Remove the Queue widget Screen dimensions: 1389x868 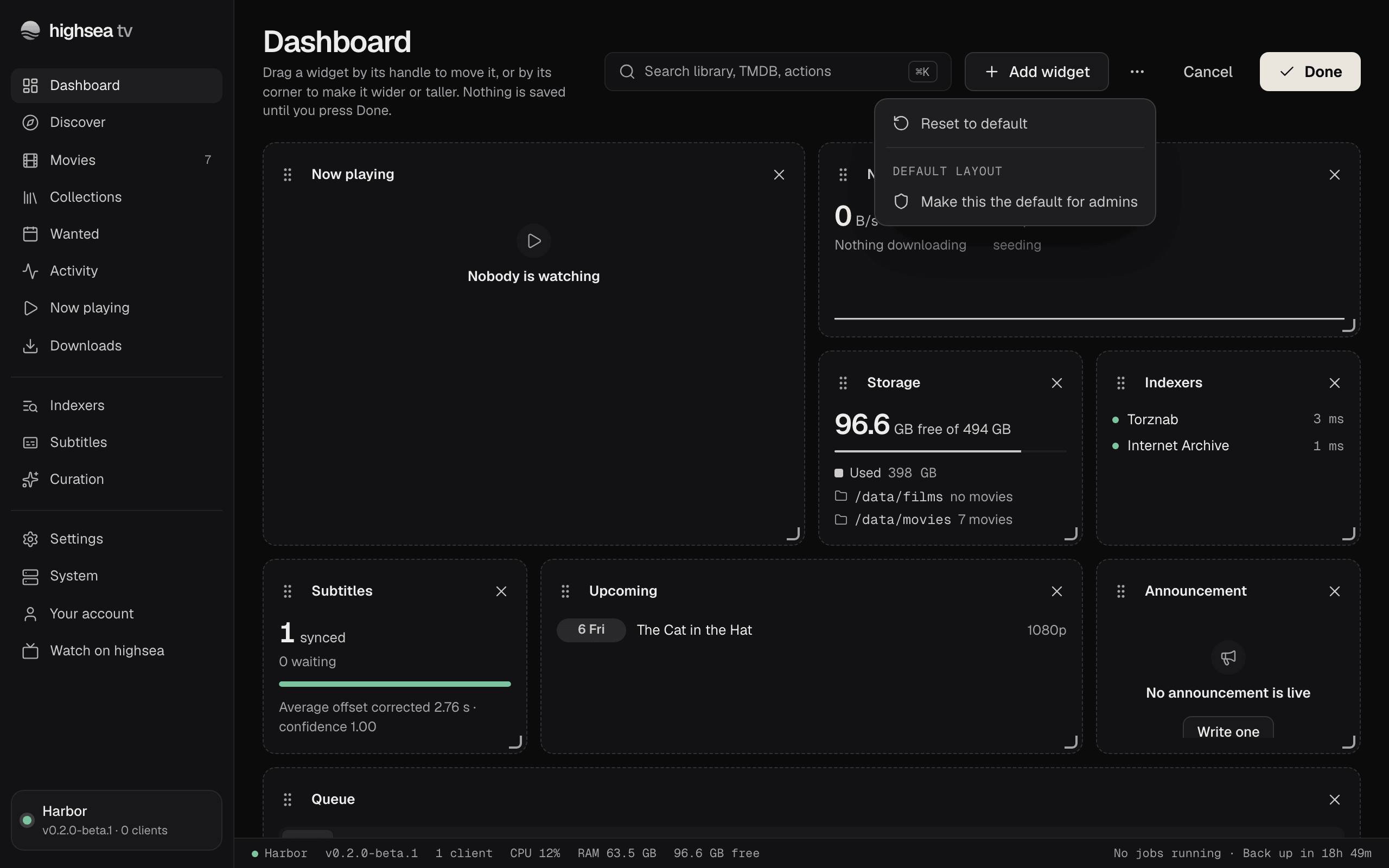click(x=1335, y=800)
